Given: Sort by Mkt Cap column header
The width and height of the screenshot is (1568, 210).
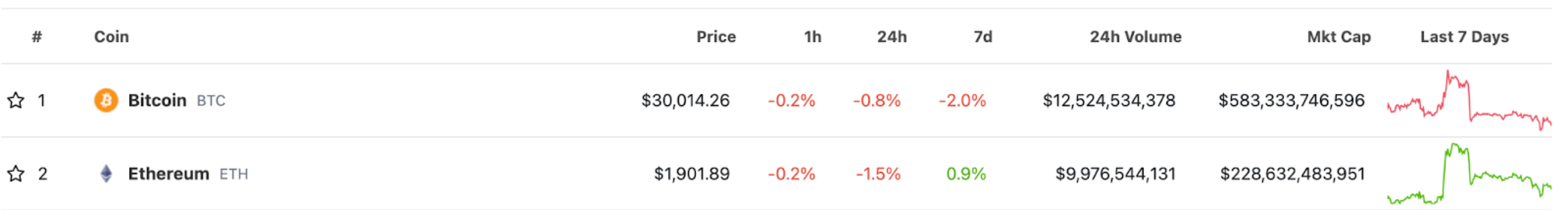Looking at the screenshot, I should tap(1339, 37).
